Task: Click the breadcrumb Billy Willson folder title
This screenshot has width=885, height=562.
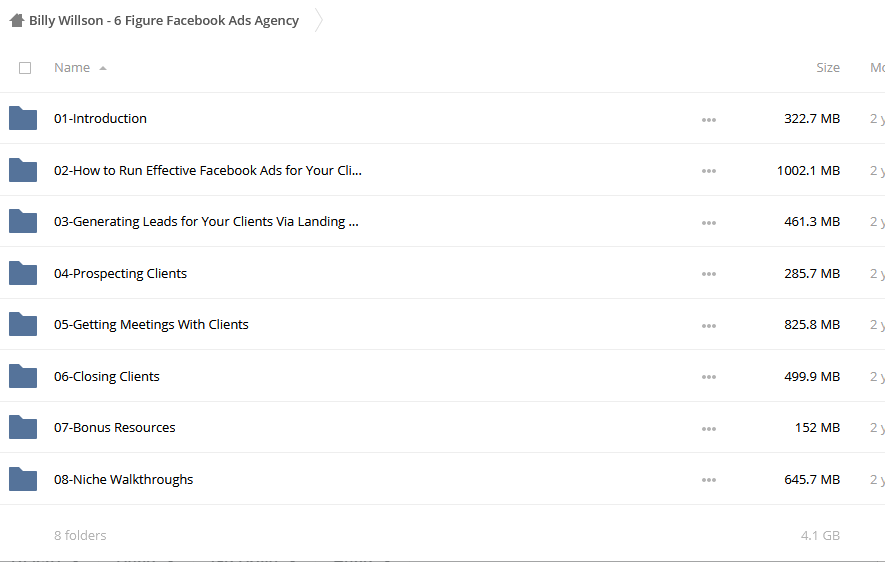Action: tap(164, 20)
